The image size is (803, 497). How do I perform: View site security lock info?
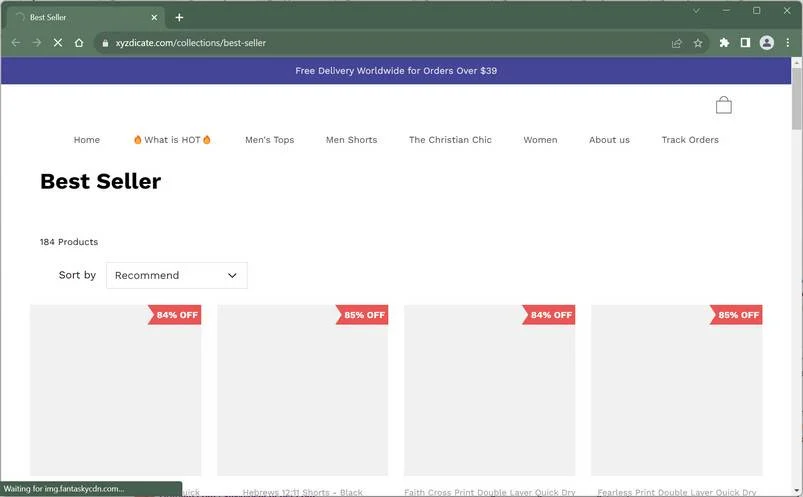tap(105, 43)
